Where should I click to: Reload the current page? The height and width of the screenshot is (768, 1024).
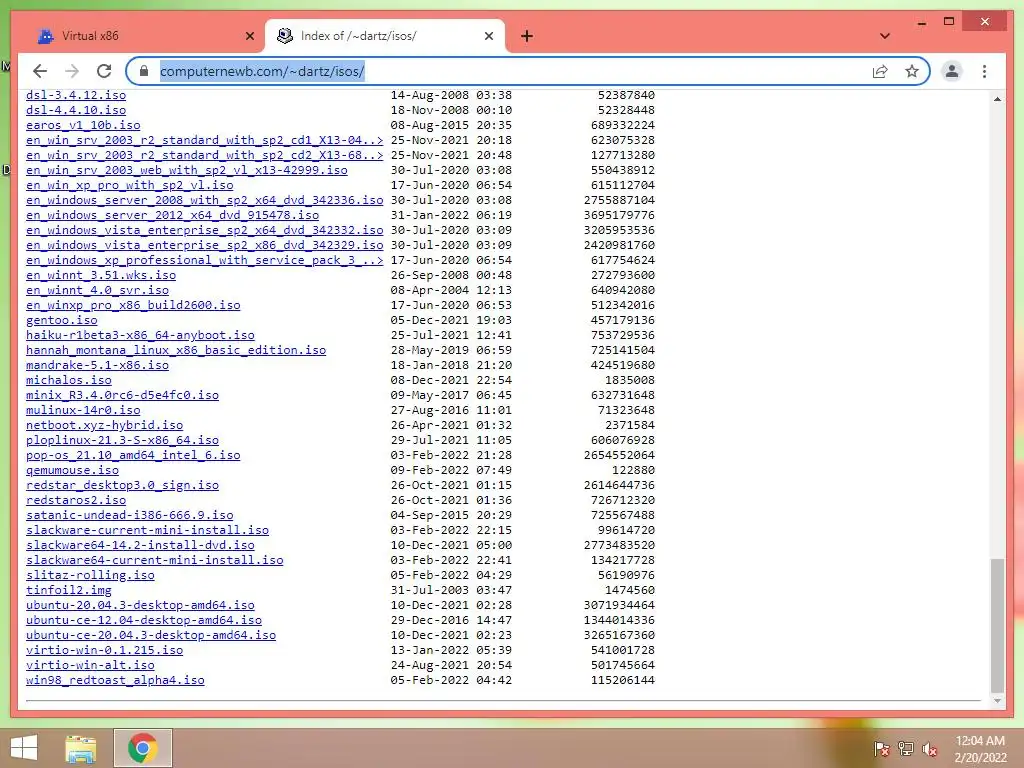point(104,71)
